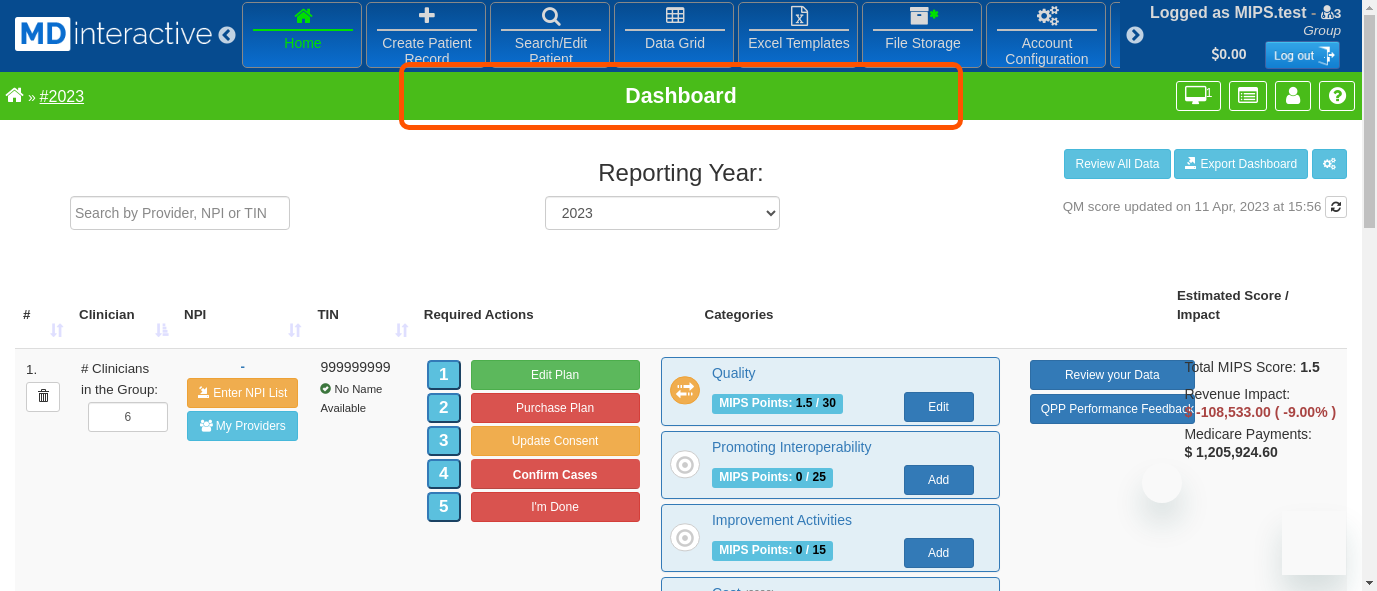Click the Quality category status icon
The width and height of the screenshot is (1377, 591).
(x=685, y=390)
